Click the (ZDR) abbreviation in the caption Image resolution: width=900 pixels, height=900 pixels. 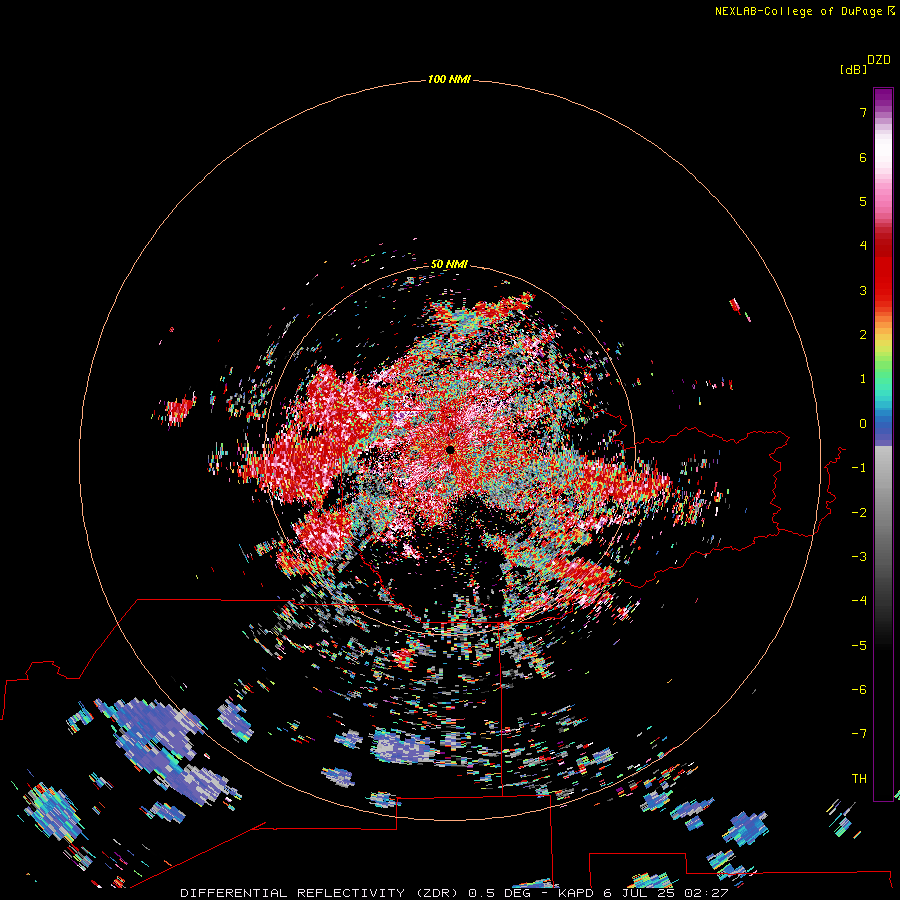pos(437,893)
